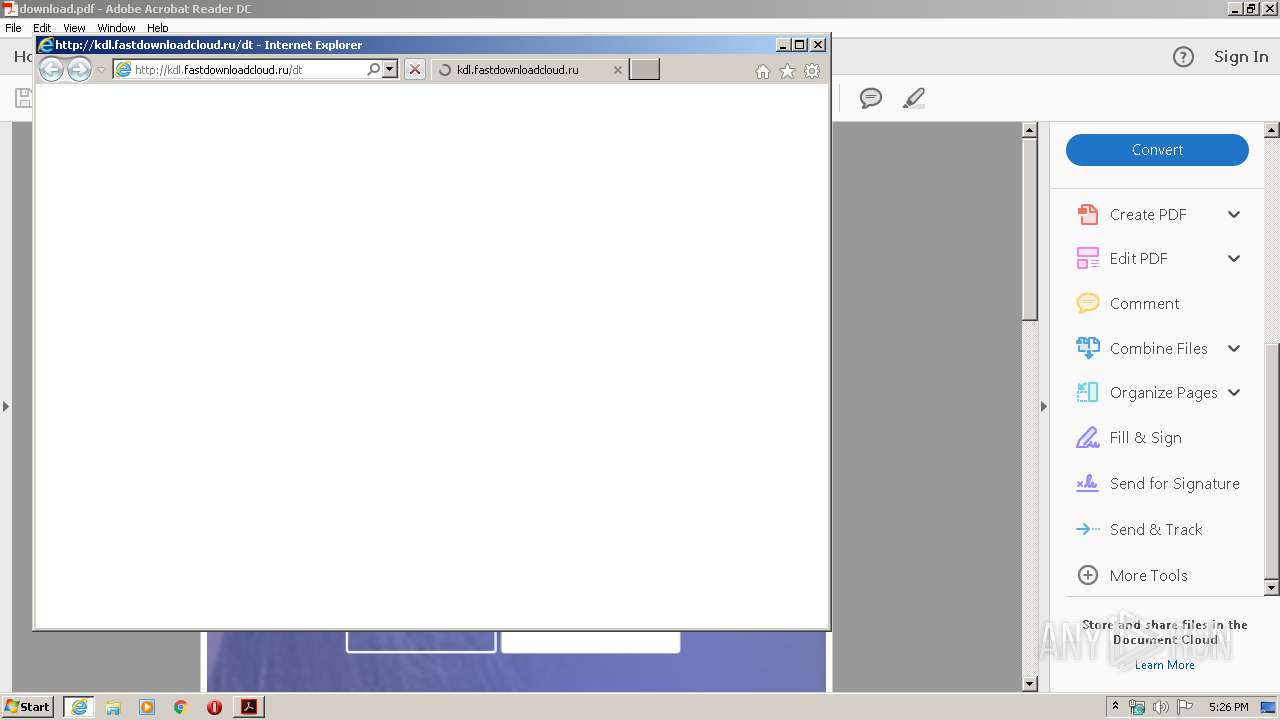Click the Create PDF tool icon
The image size is (1280, 720).
tap(1087, 214)
